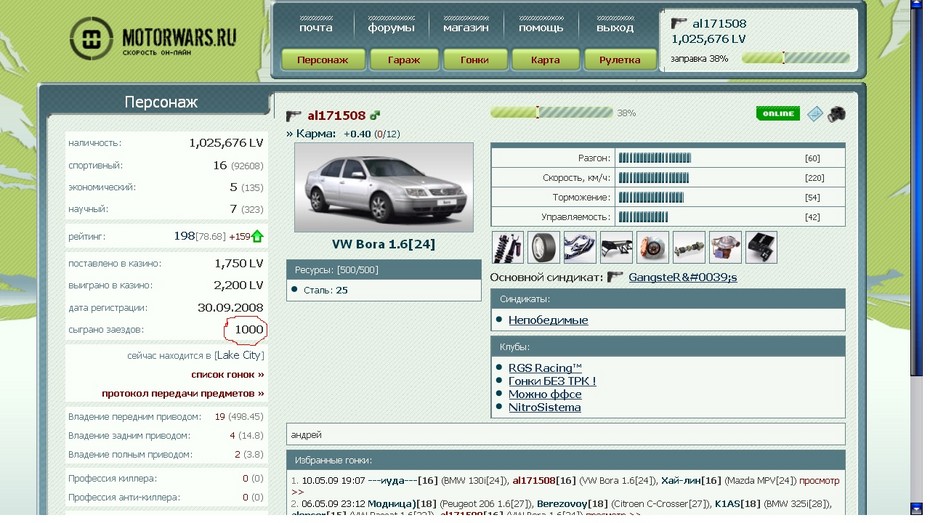Open the форумы menu item

coord(391,28)
